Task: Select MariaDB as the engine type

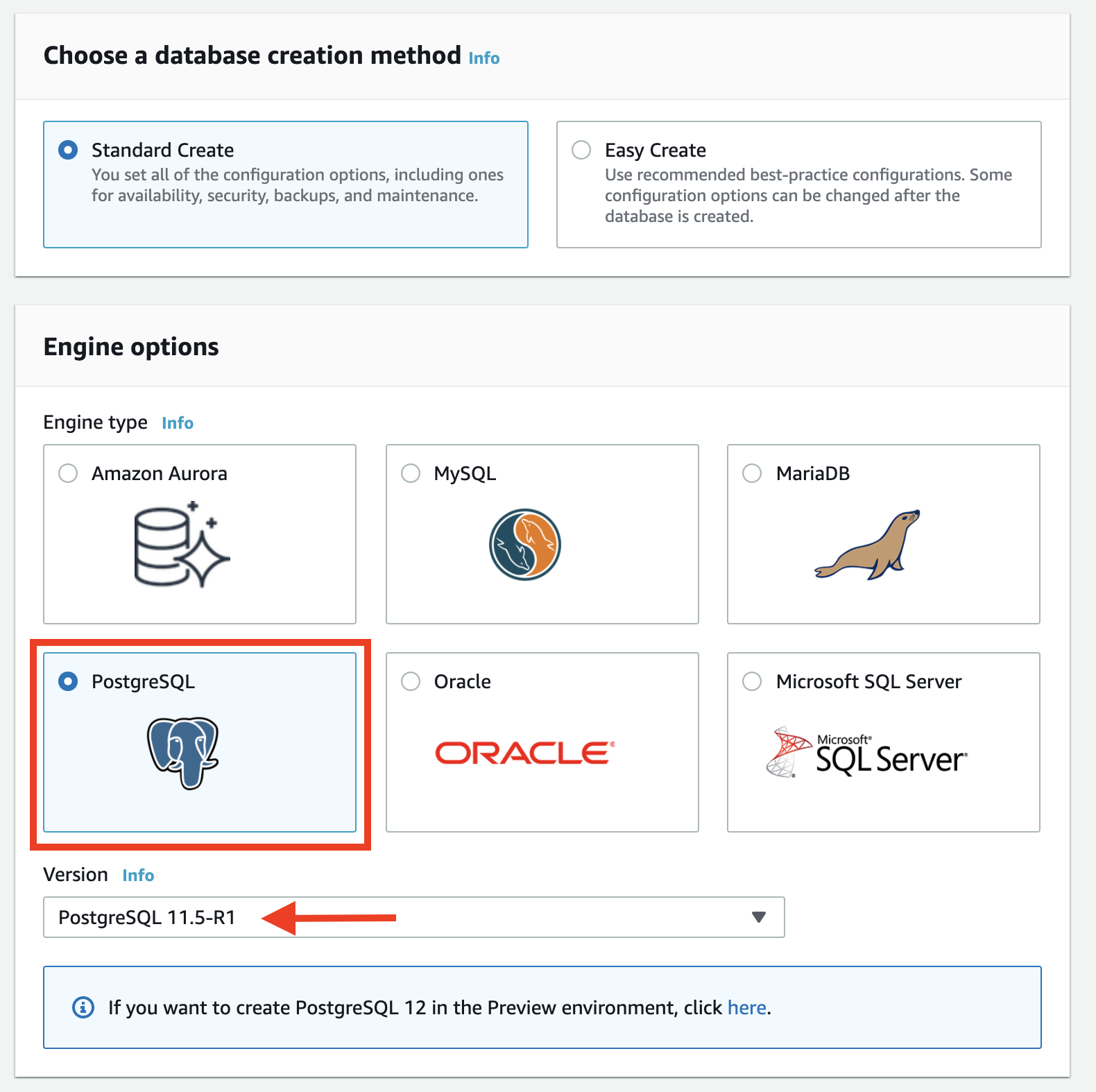Action: pyautogui.click(x=751, y=473)
